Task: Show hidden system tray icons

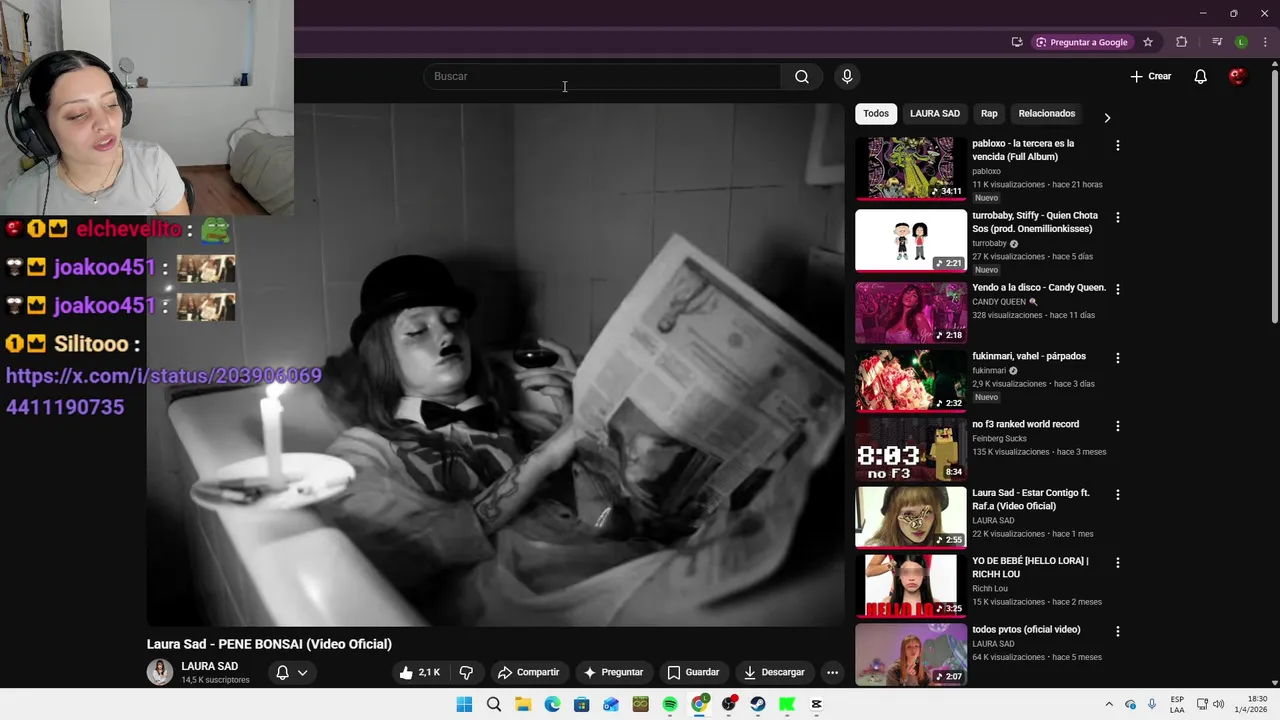Action: tap(1108, 704)
